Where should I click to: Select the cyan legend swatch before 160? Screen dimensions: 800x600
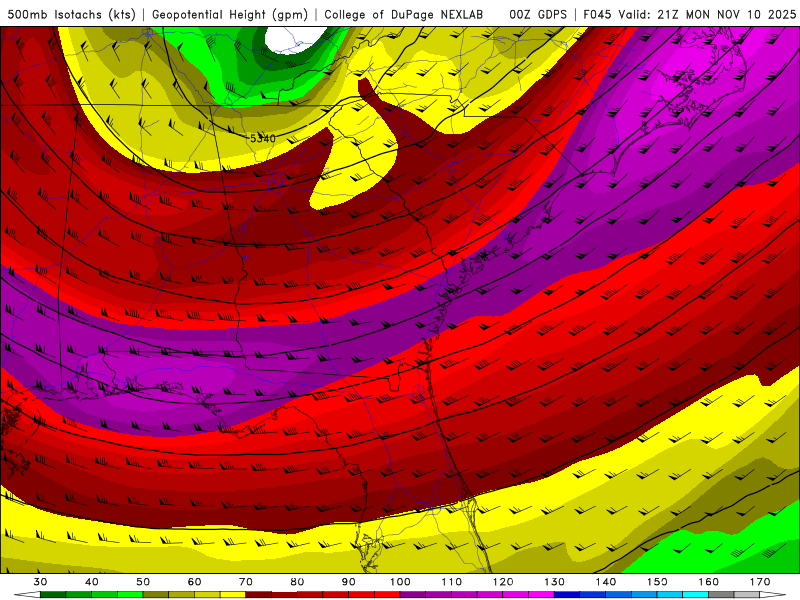(696, 595)
